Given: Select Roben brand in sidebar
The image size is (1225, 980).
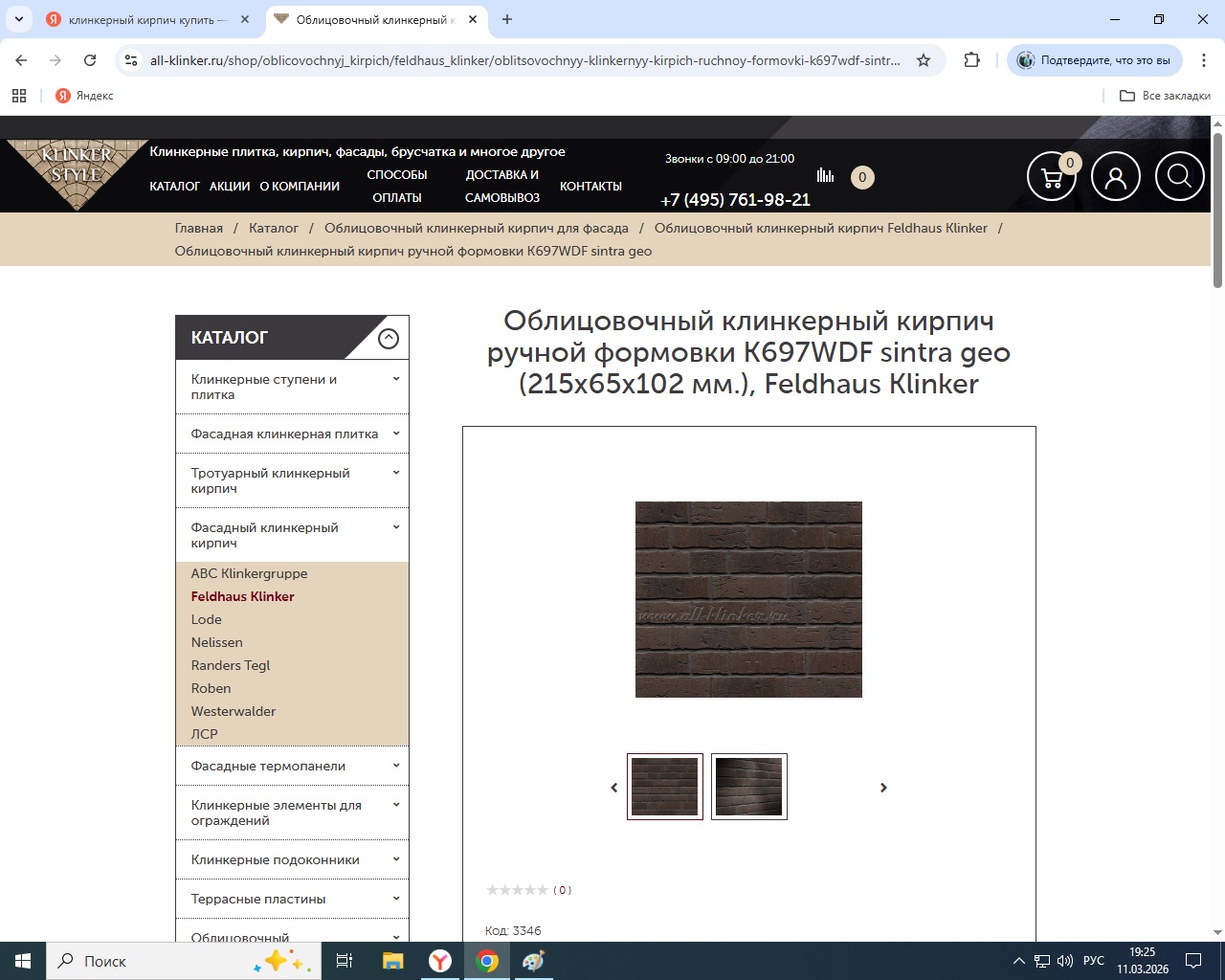Looking at the screenshot, I should point(212,688).
